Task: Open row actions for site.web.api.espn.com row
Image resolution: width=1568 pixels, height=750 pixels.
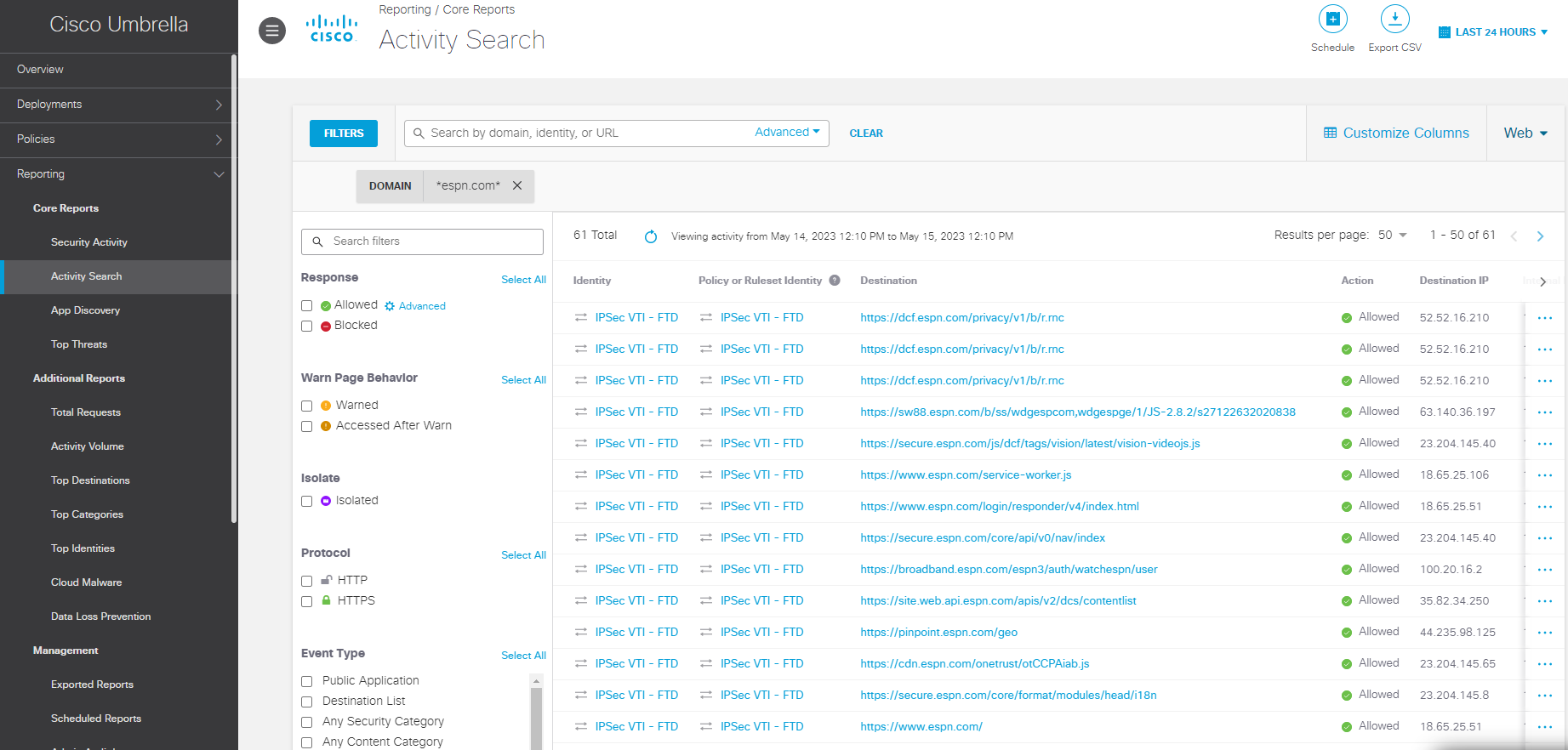Action: pos(1545,601)
